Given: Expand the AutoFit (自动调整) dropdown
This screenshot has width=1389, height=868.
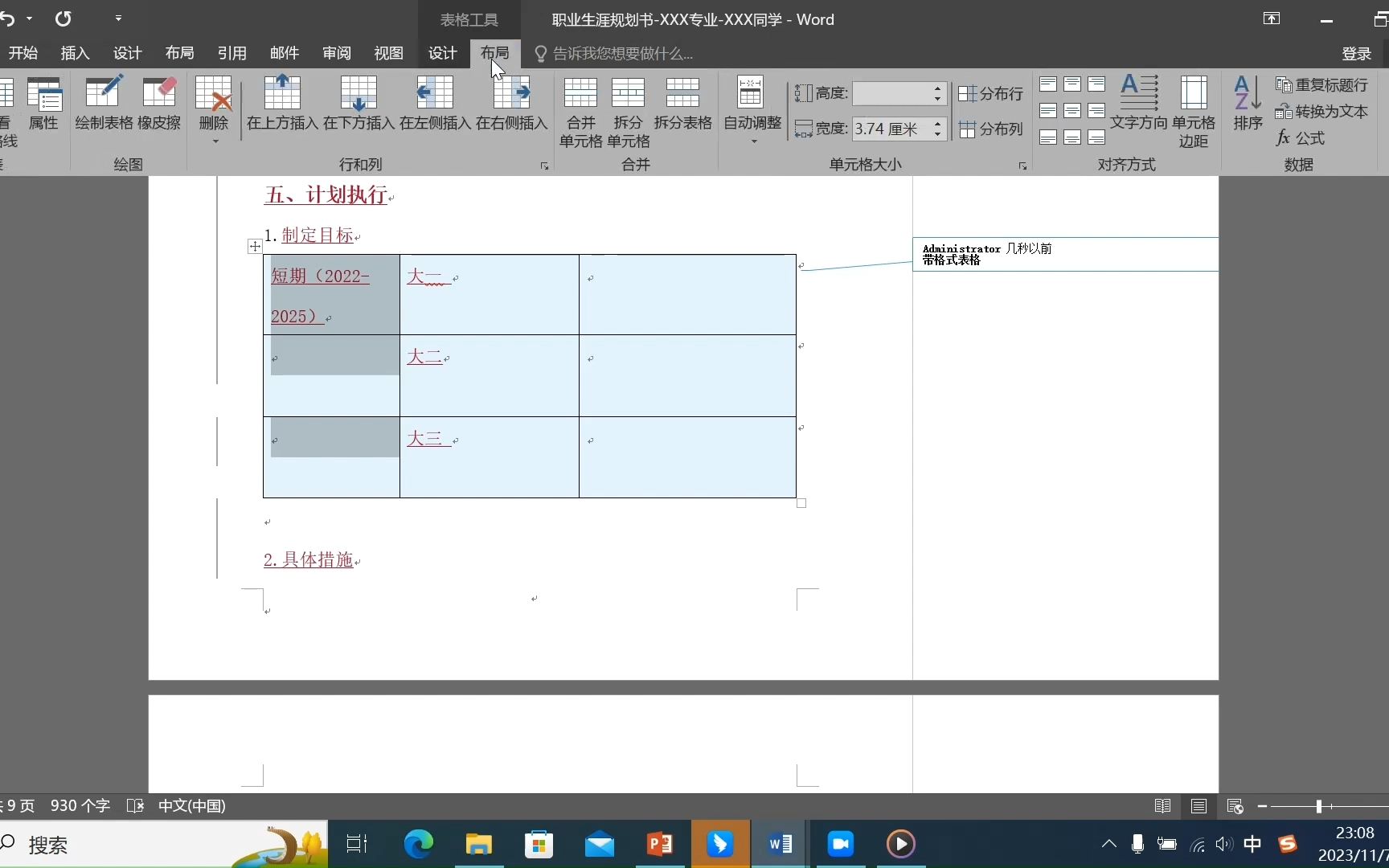Looking at the screenshot, I should tap(753, 141).
